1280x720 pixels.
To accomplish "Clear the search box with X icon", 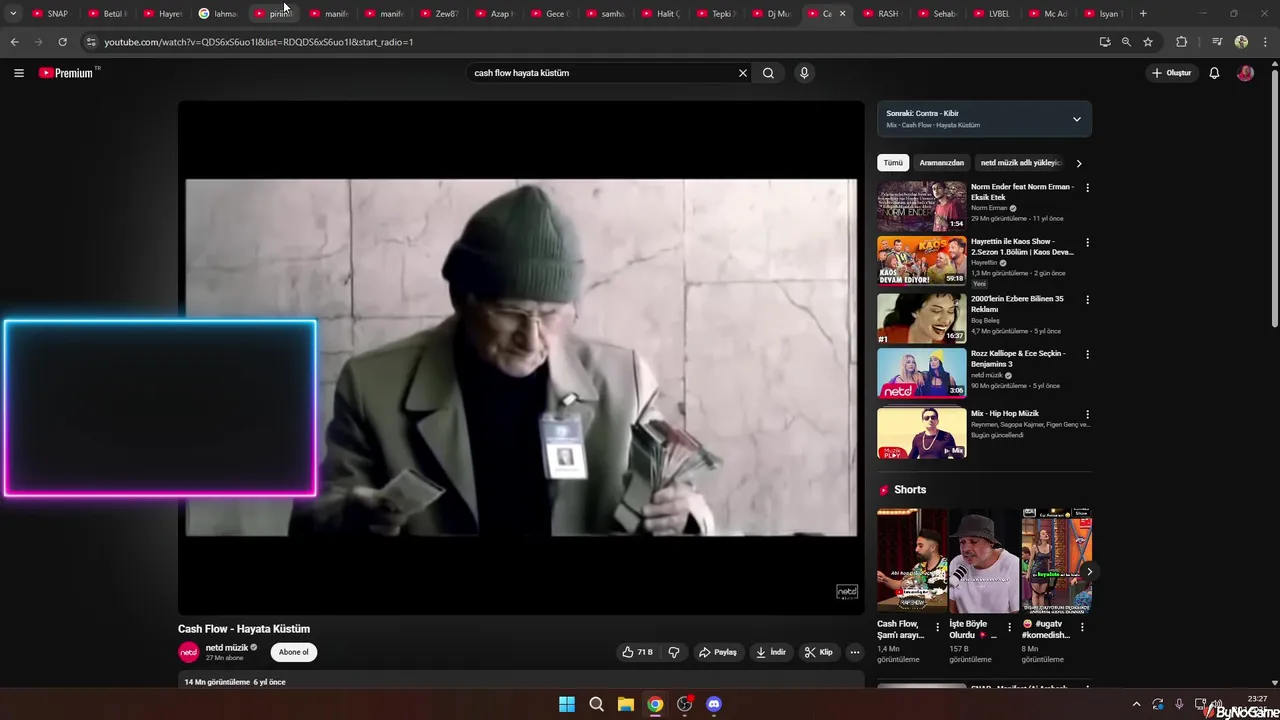I will click(x=743, y=73).
